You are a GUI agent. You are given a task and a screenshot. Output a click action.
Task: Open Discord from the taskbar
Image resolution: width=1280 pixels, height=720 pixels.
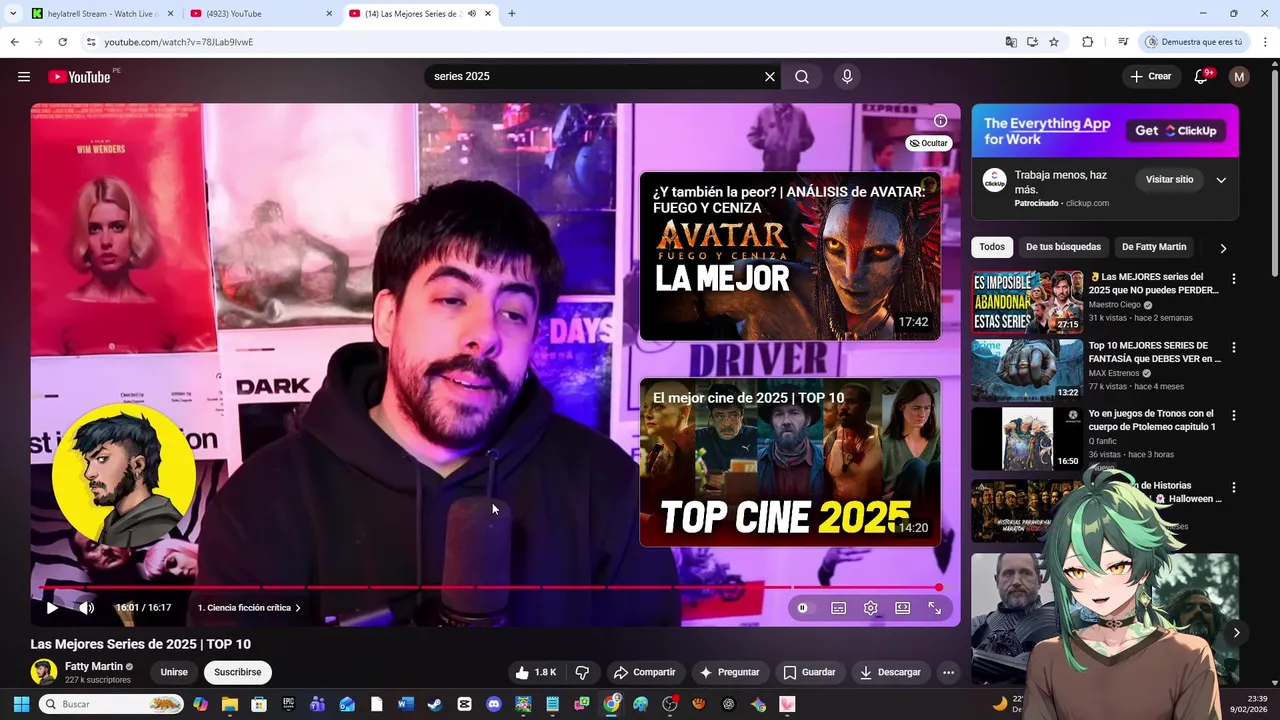(494, 704)
